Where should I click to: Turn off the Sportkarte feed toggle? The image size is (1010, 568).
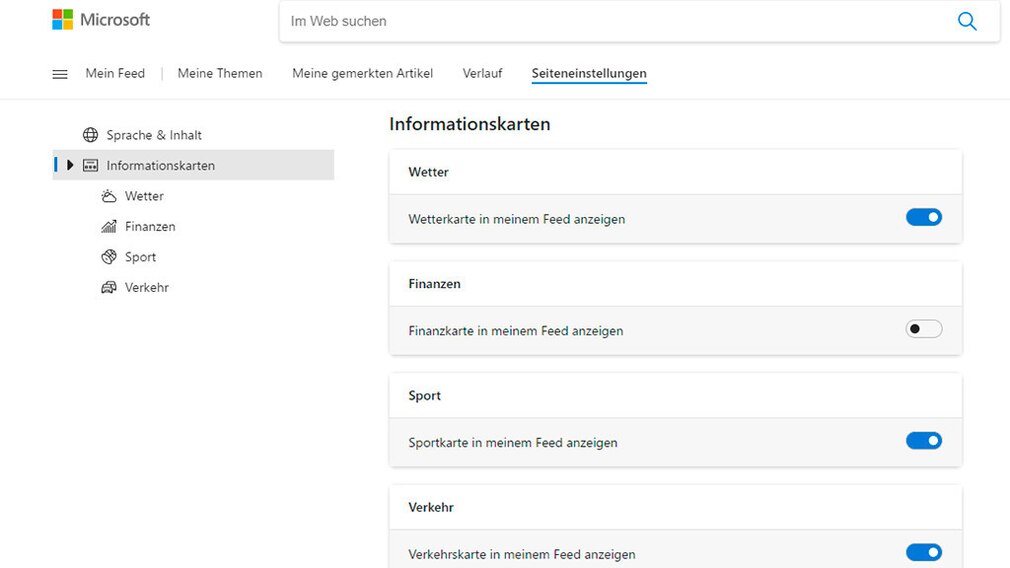(924, 440)
